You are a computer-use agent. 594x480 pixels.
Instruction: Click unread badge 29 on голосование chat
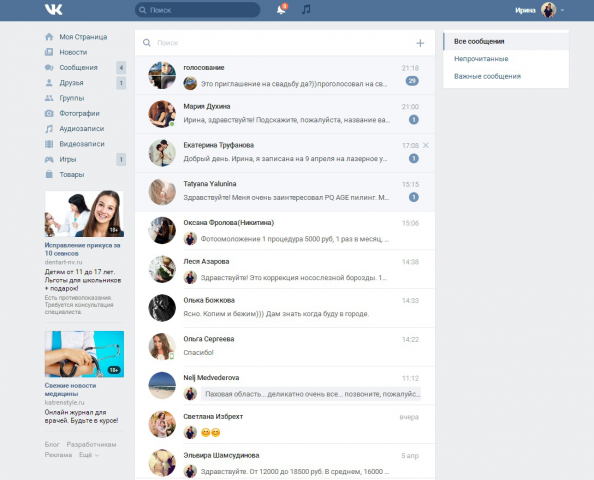[412, 81]
